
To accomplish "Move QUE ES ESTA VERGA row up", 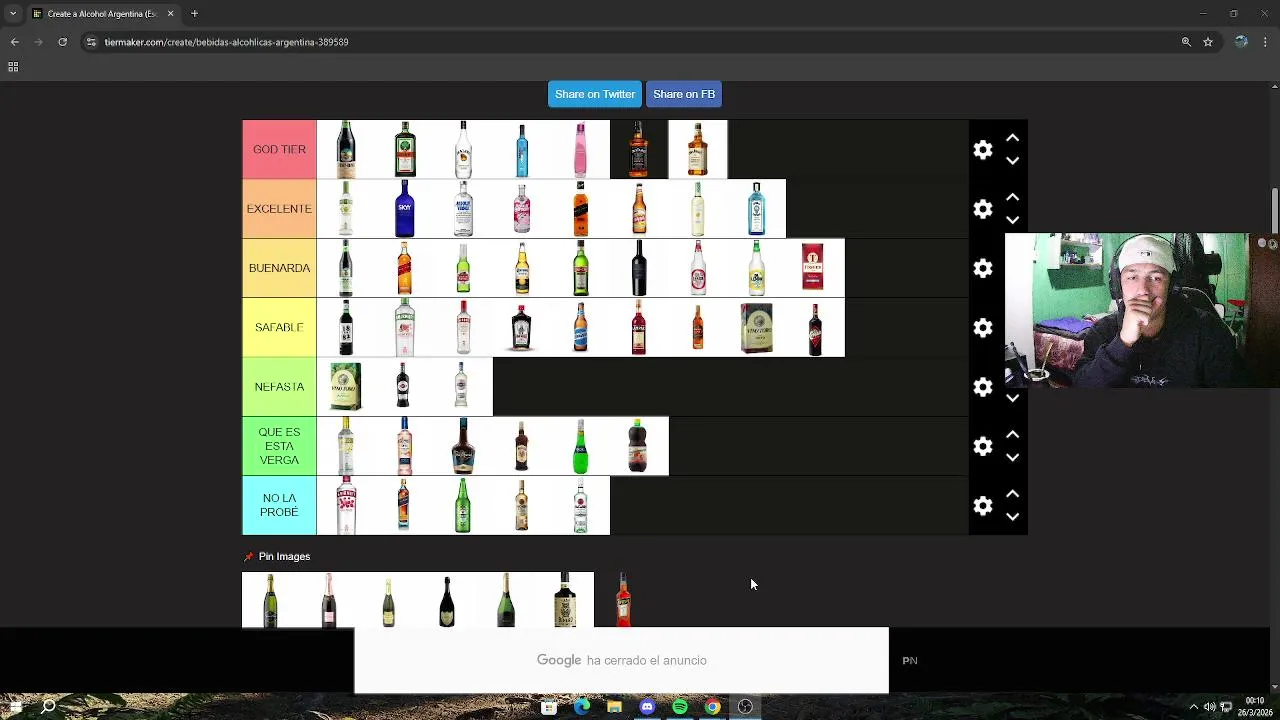I will pos(1012,434).
